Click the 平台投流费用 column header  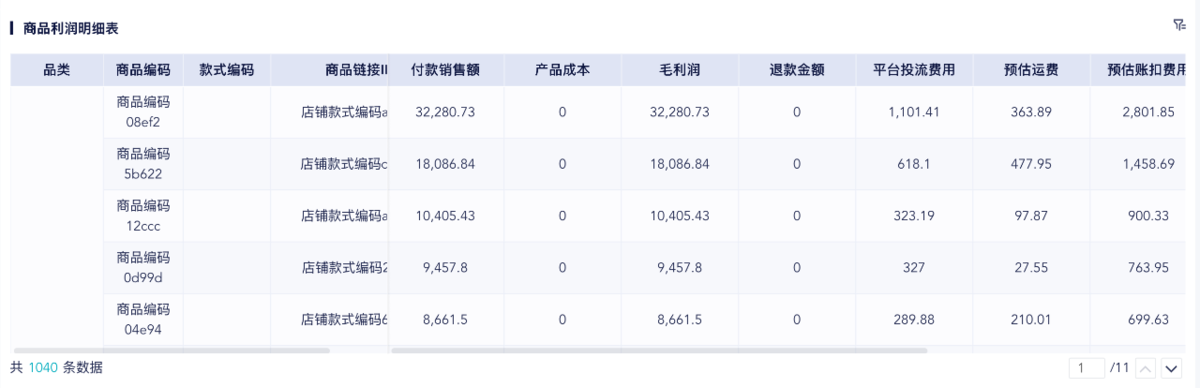tap(914, 70)
